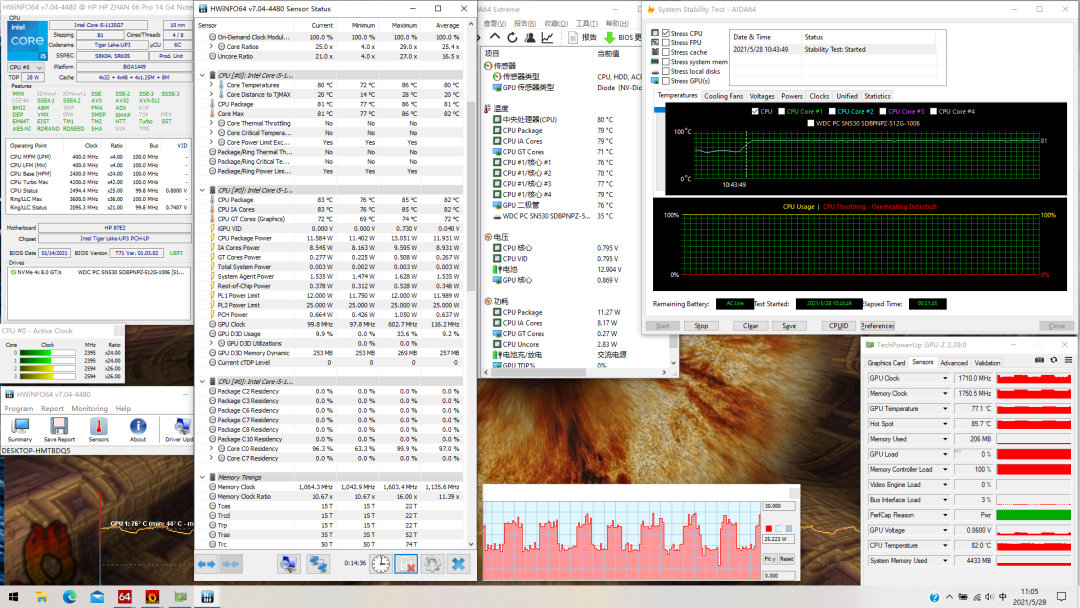Open FurMark icon in the taskbar
This screenshot has width=1080, height=608.
[152, 597]
